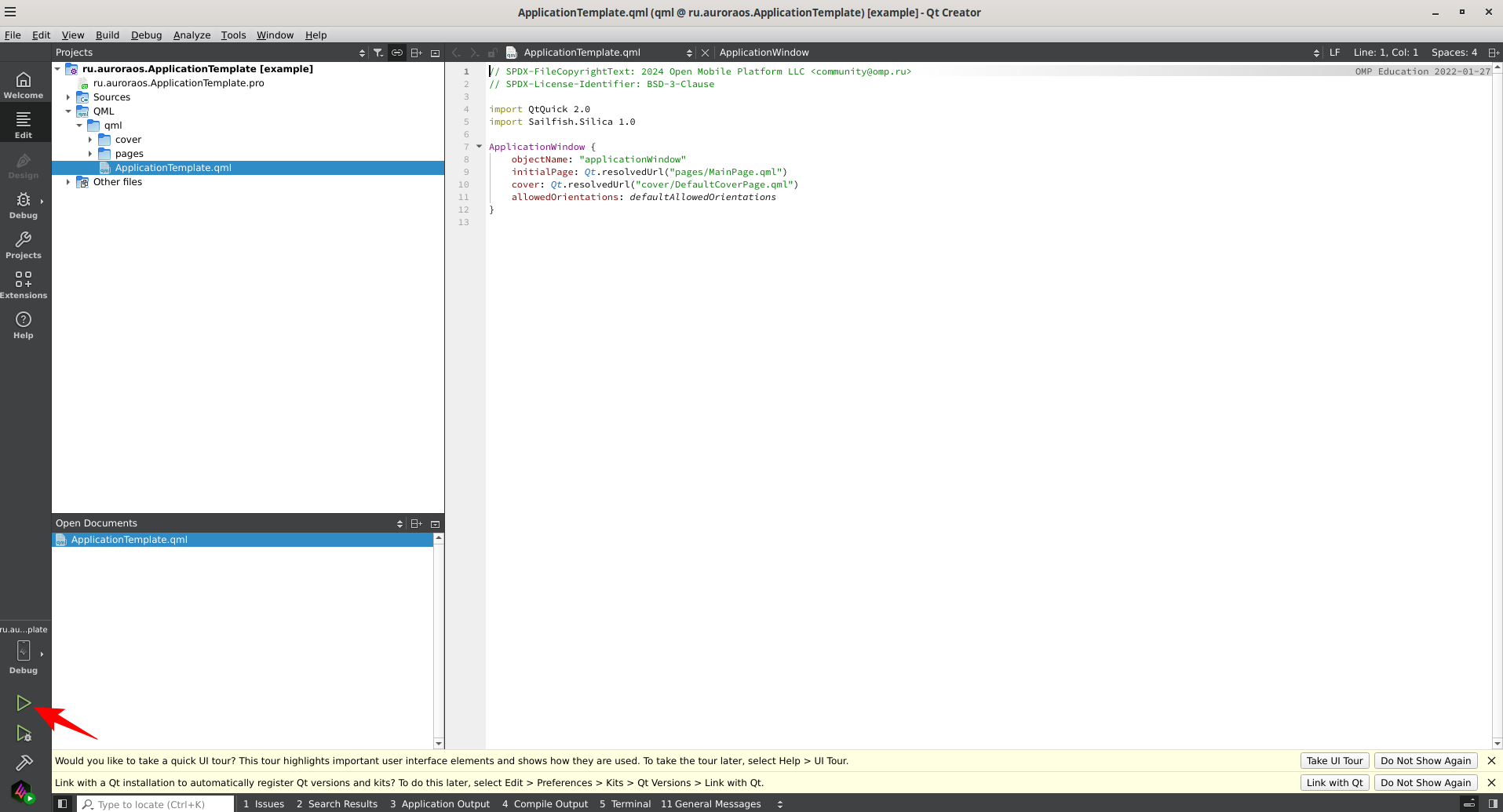The image size is (1503, 812).
Task: Expand the pages folder
Action: point(90,154)
